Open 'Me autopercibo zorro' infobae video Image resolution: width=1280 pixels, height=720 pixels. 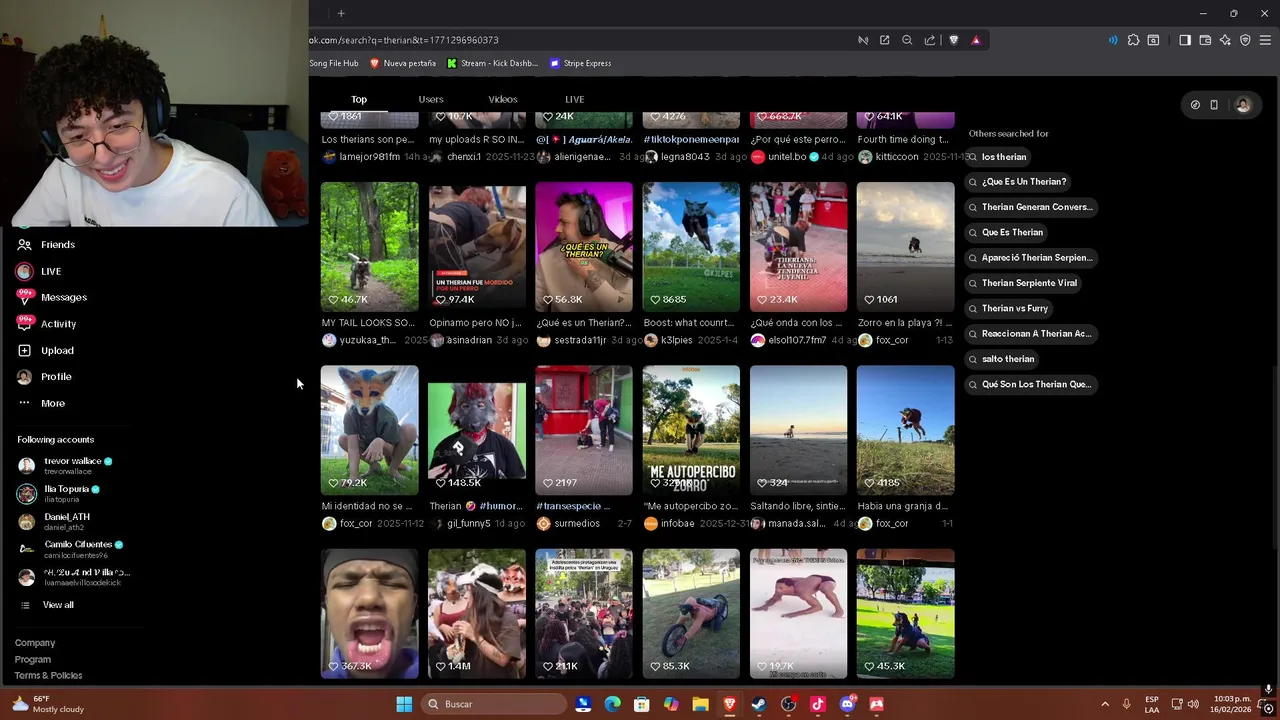691,430
